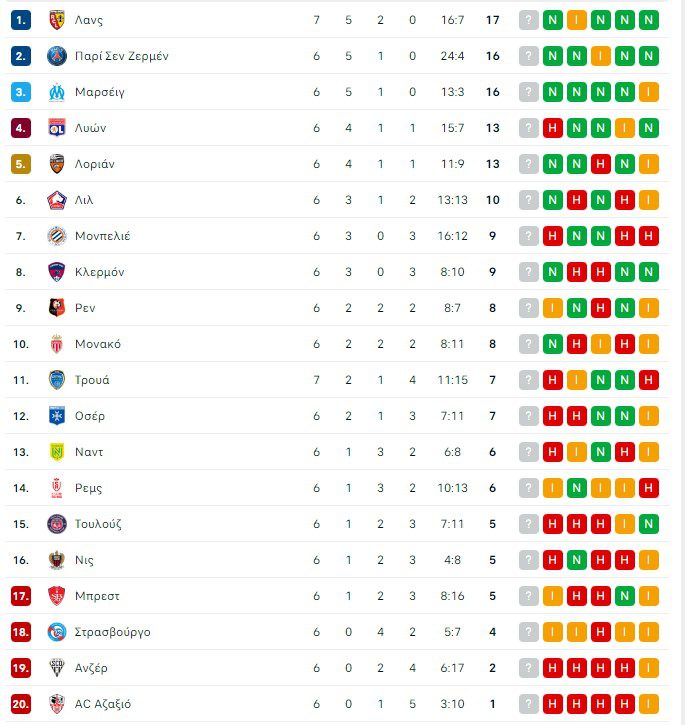This screenshot has width=685, height=725.
Task: Open the Κλερμόν team page
Action: (x=99, y=272)
